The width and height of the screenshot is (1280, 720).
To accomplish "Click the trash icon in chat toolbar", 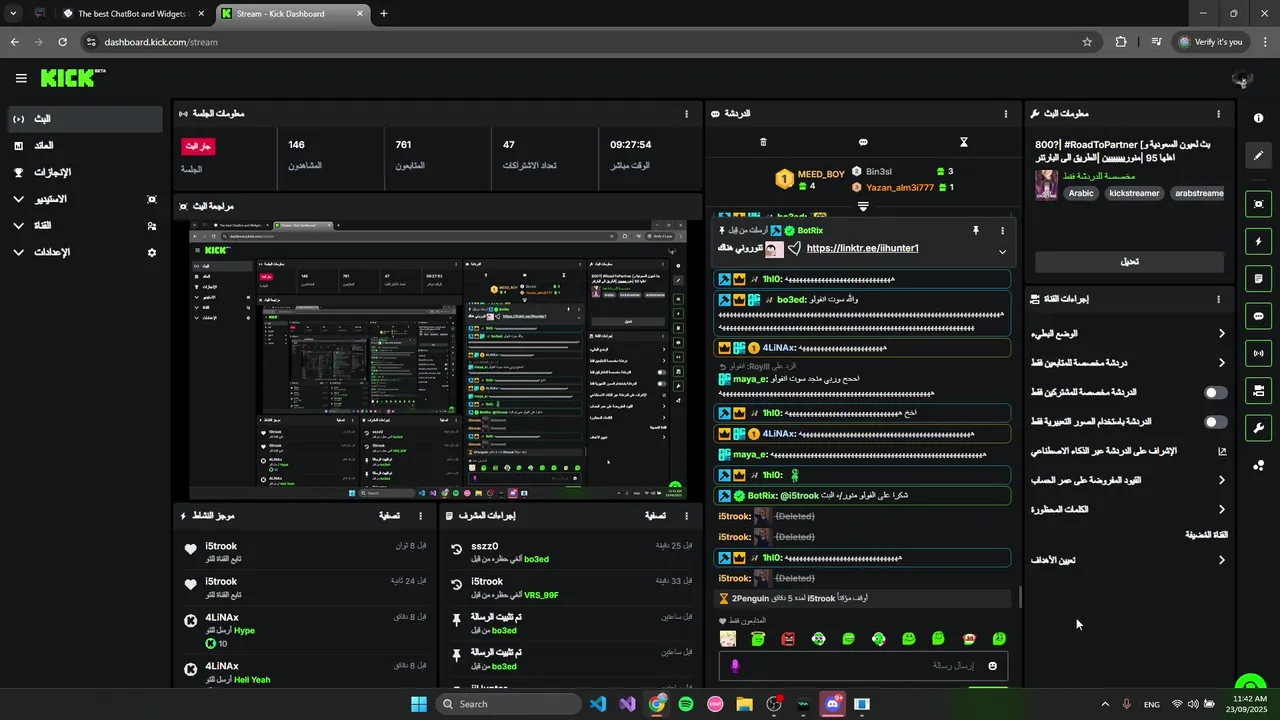I will [x=763, y=142].
